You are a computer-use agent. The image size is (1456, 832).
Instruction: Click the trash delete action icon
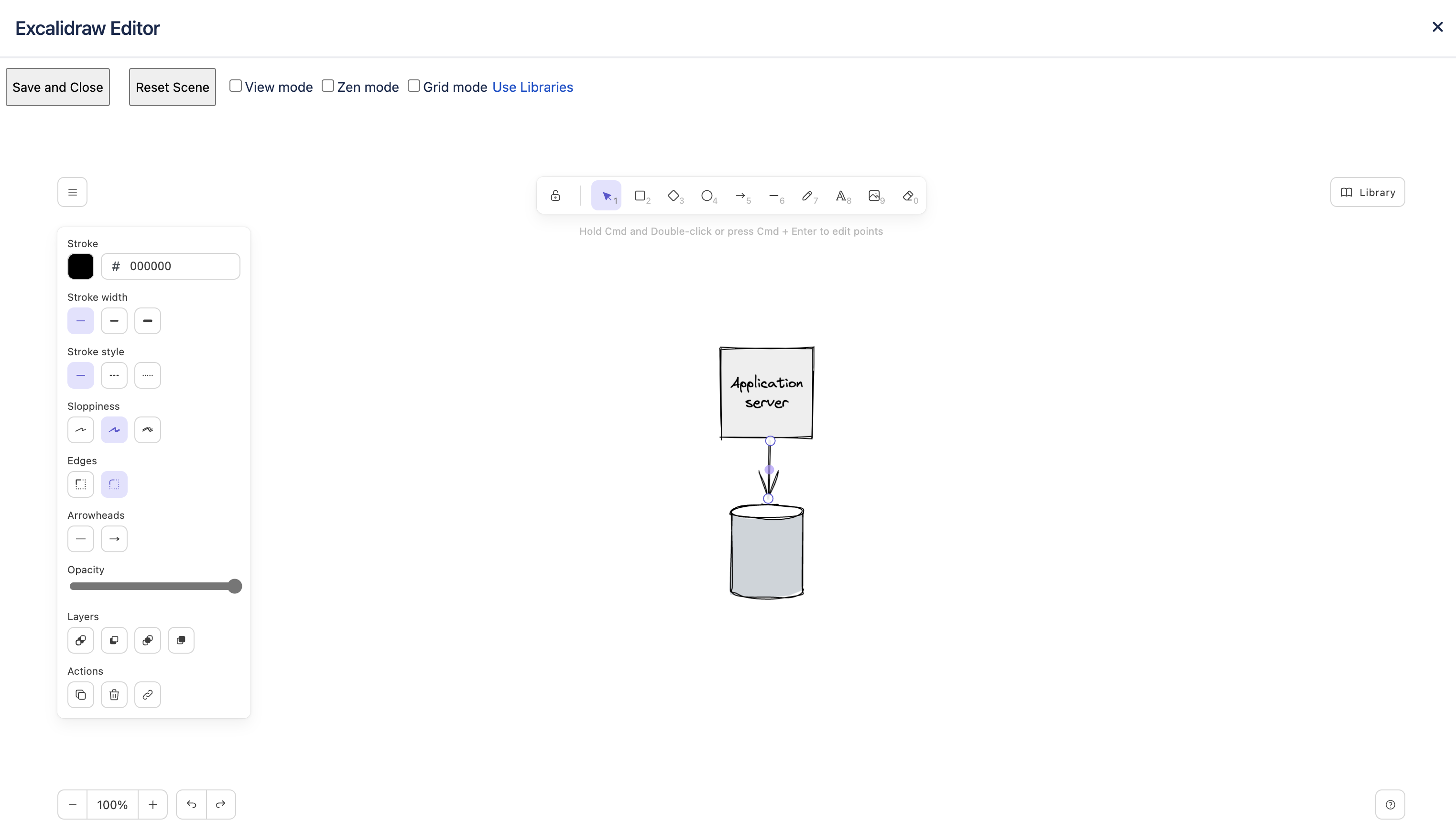[x=114, y=695]
